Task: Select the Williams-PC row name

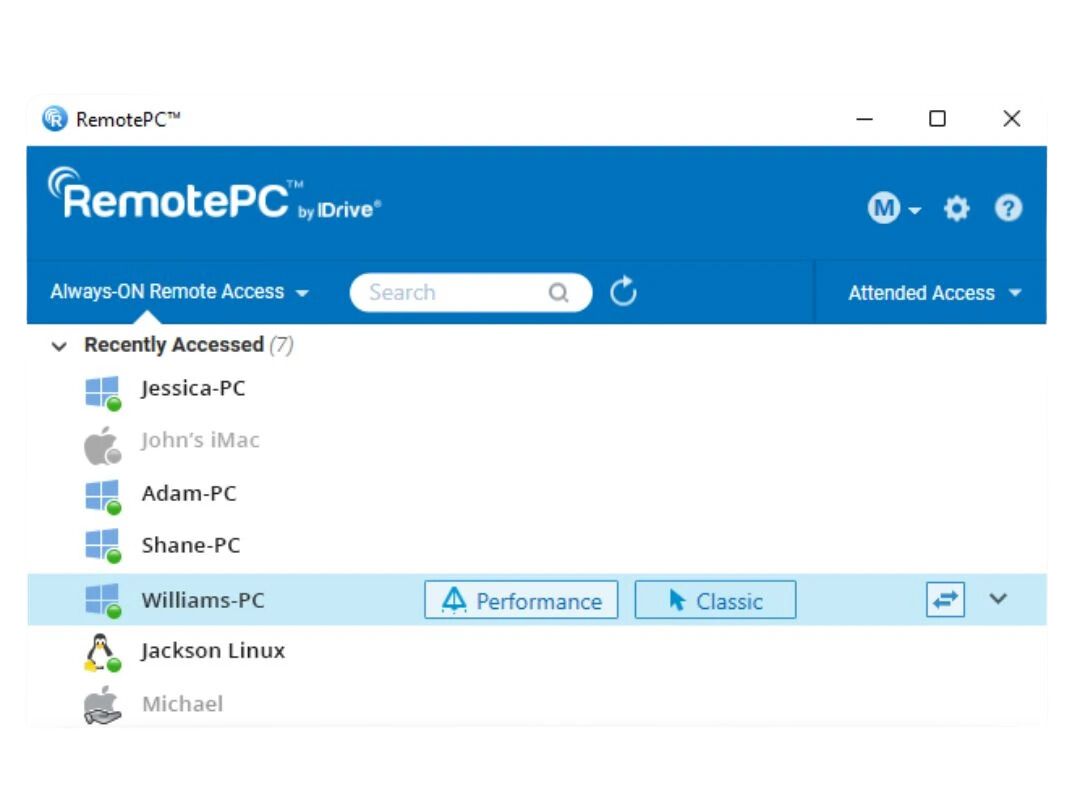Action: tap(203, 600)
